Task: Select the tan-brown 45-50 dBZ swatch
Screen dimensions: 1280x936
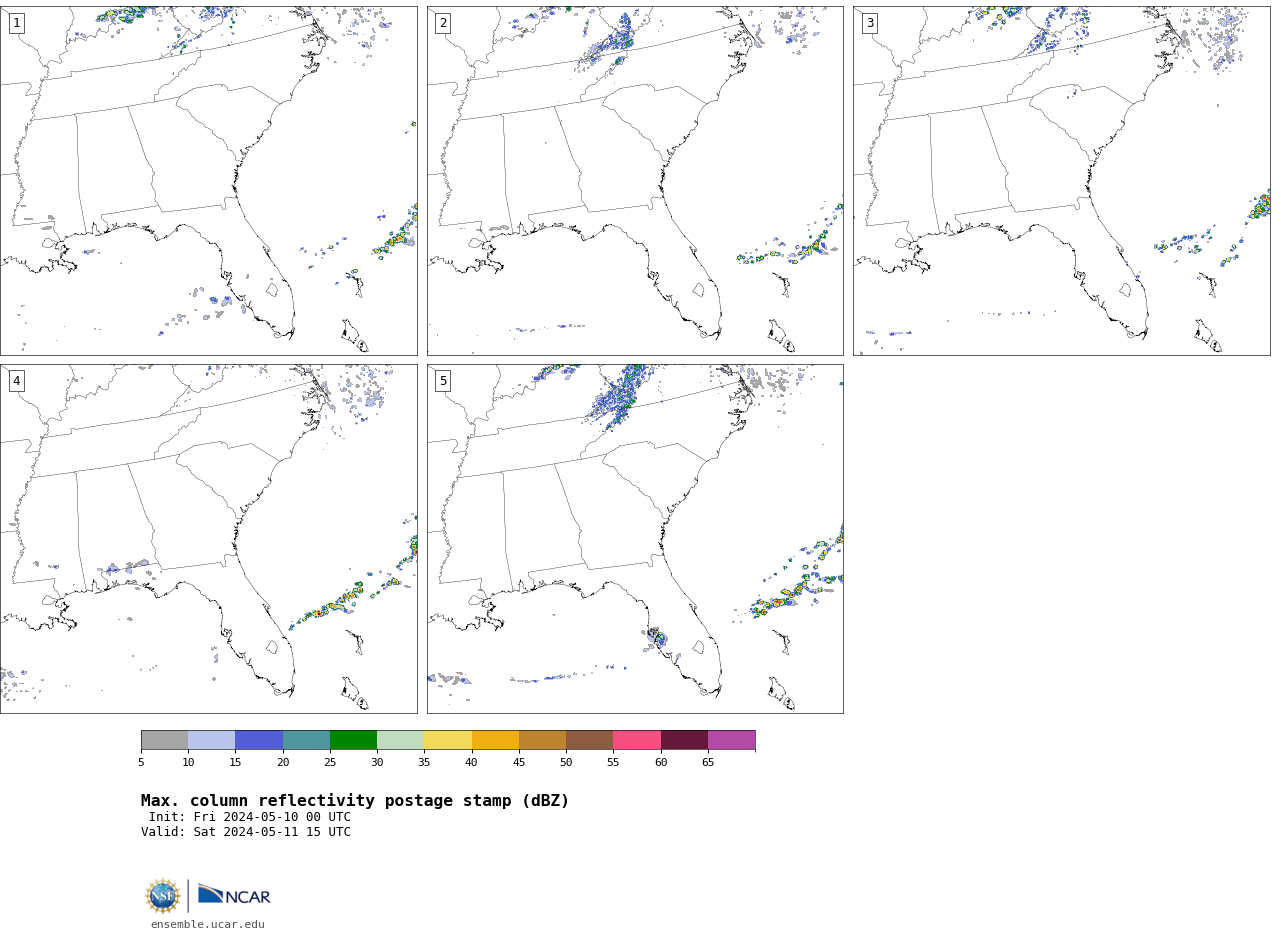Action: pos(542,740)
